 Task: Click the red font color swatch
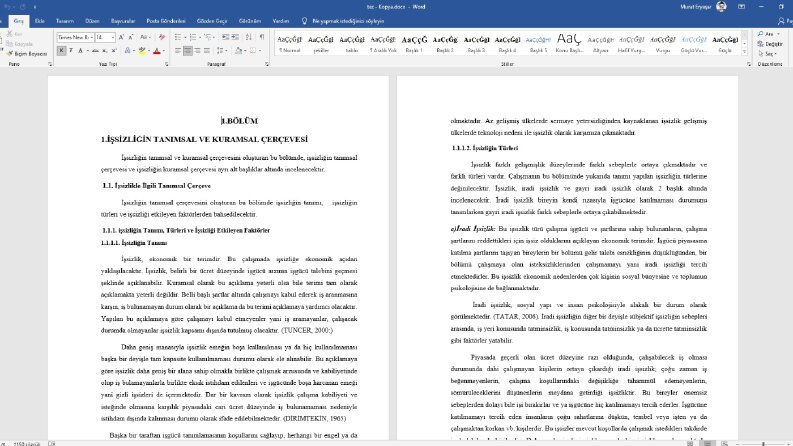[x=157, y=51]
